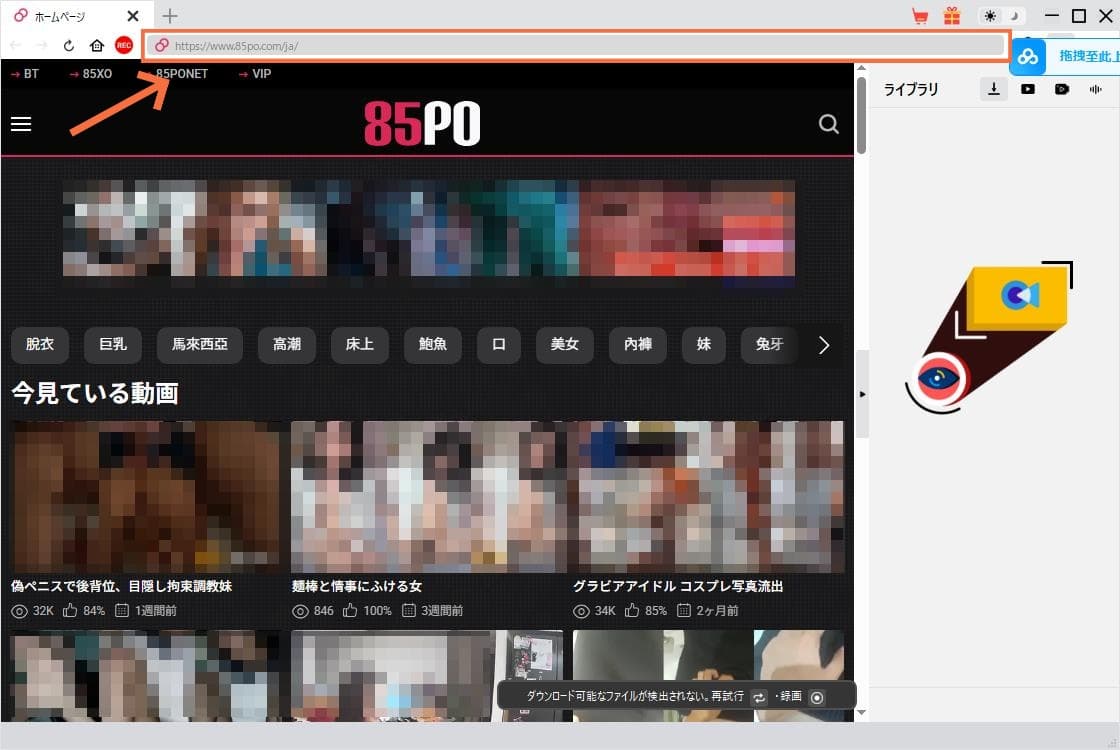1120x750 pixels.
Task: Show more category tags with right chevron
Action: 824,345
